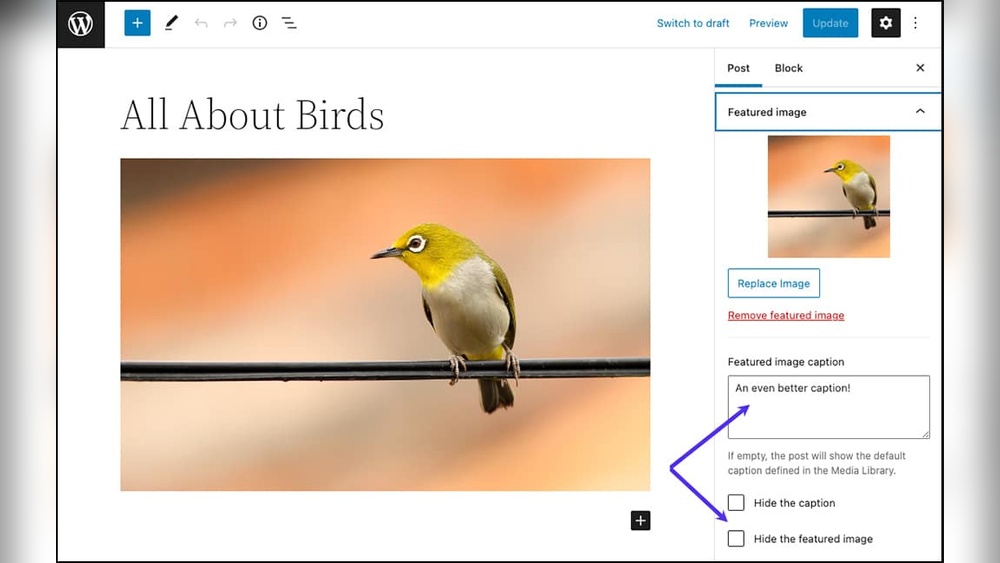Viewport: 1000px width, 563px height.
Task: Click the Preview button
Action: point(768,23)
